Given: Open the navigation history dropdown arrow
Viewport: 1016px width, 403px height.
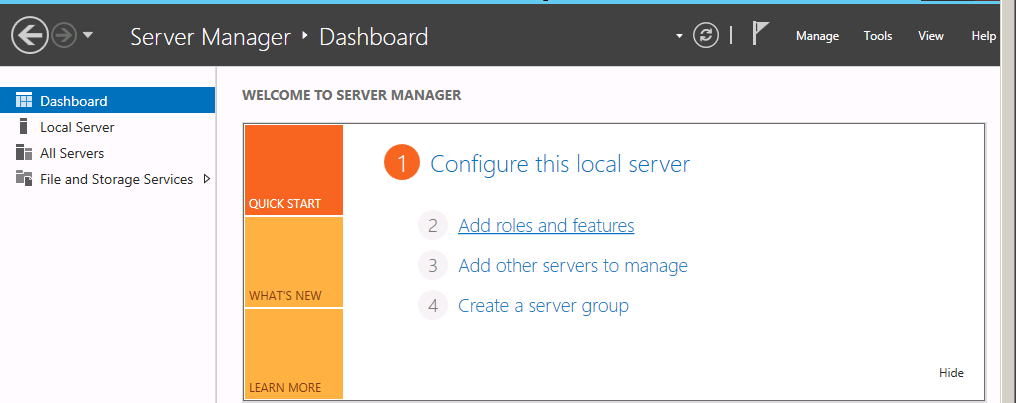Looking at the screenshot, I should 89,36.
